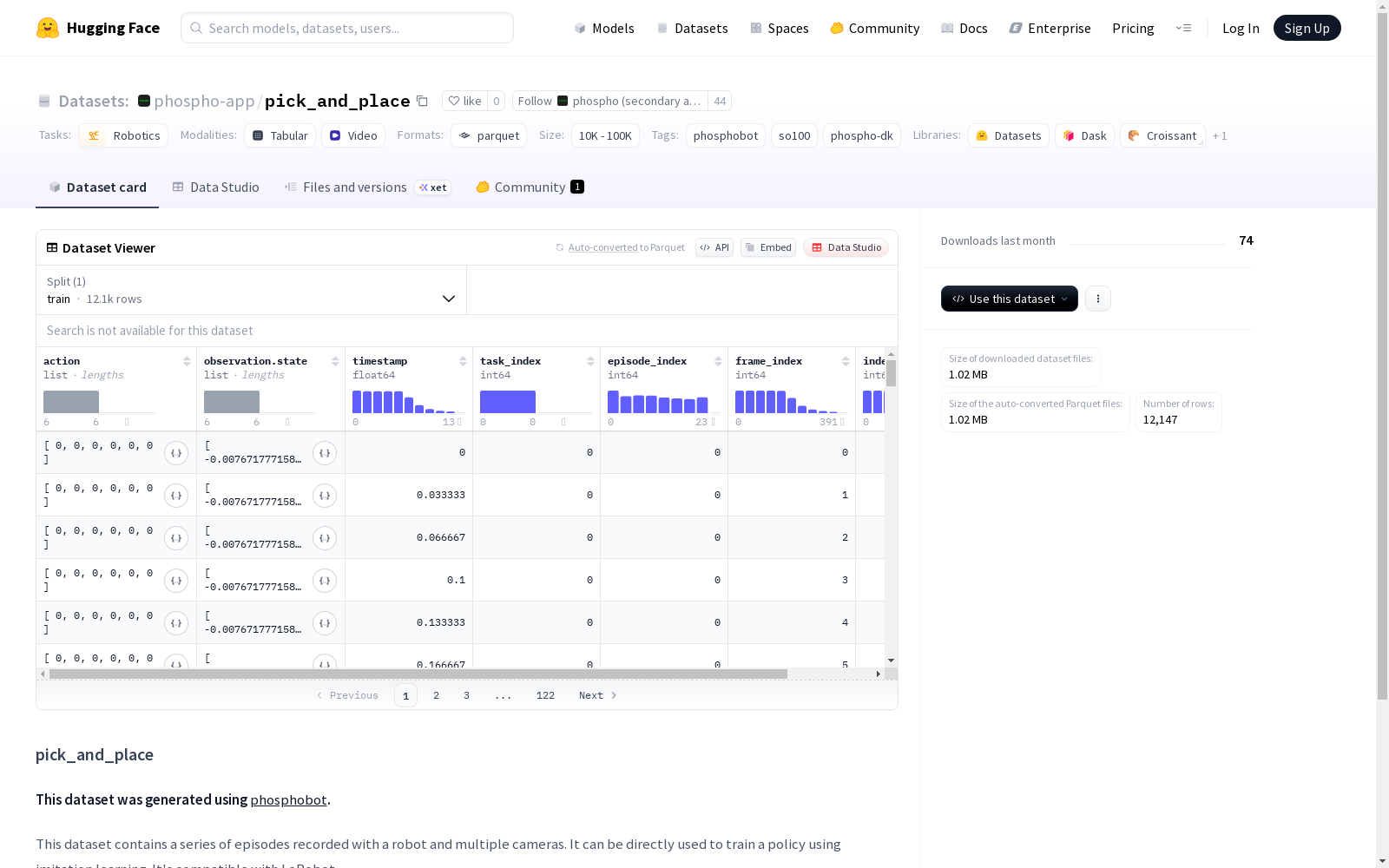Expand observation.state cell in timestamp 0.1 row

tap(325, 581)
